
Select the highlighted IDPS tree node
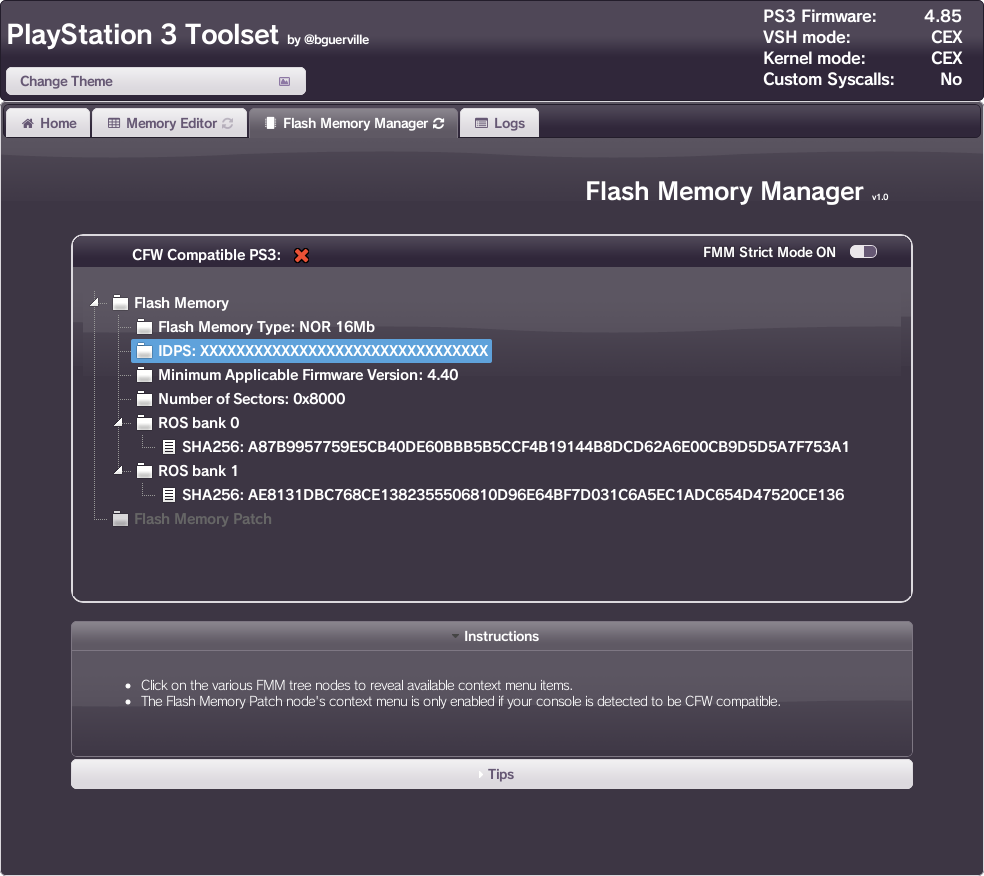(x=311, y=351)
